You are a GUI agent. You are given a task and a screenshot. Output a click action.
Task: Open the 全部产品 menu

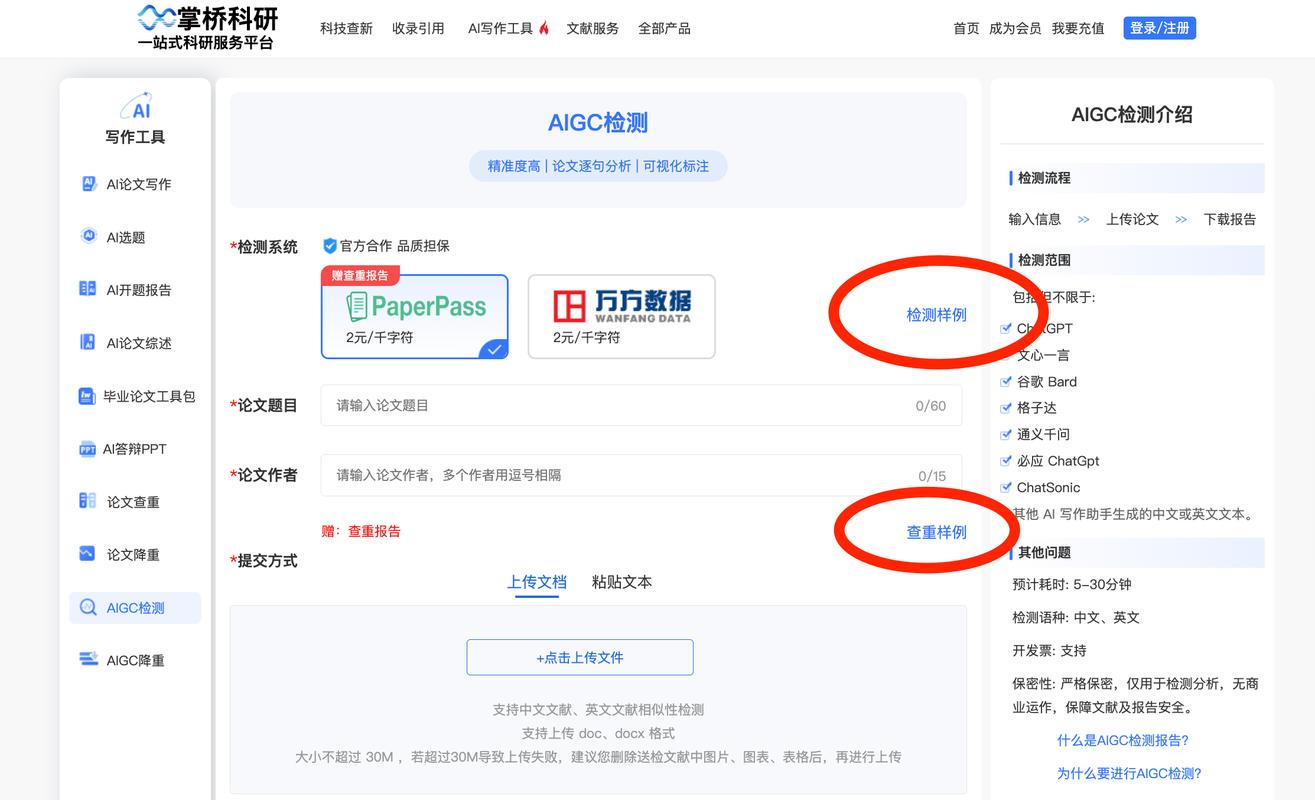[x=664, y=28]
